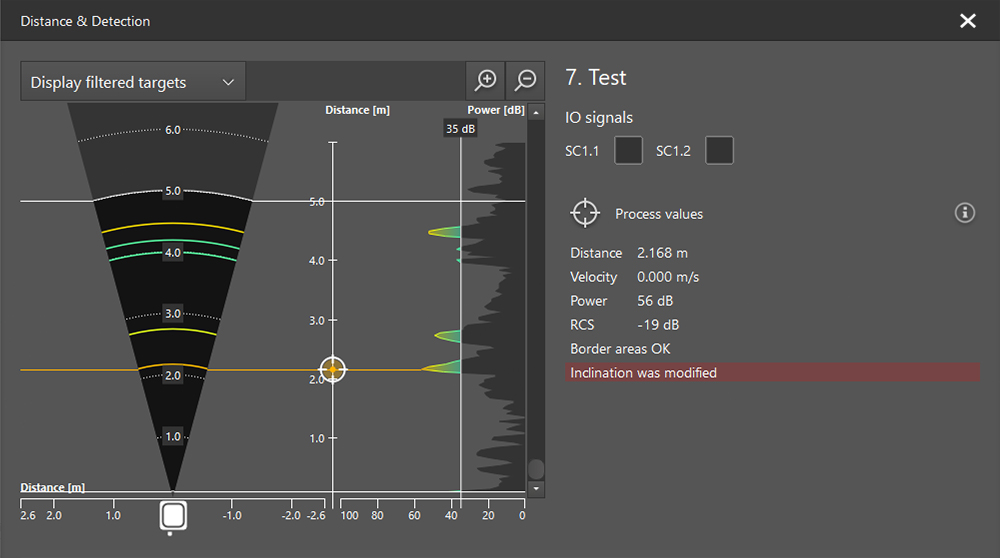Select the 35 dB threshold label
Viewport: 1000px width, 558px height.
click(x=460, y=129)
